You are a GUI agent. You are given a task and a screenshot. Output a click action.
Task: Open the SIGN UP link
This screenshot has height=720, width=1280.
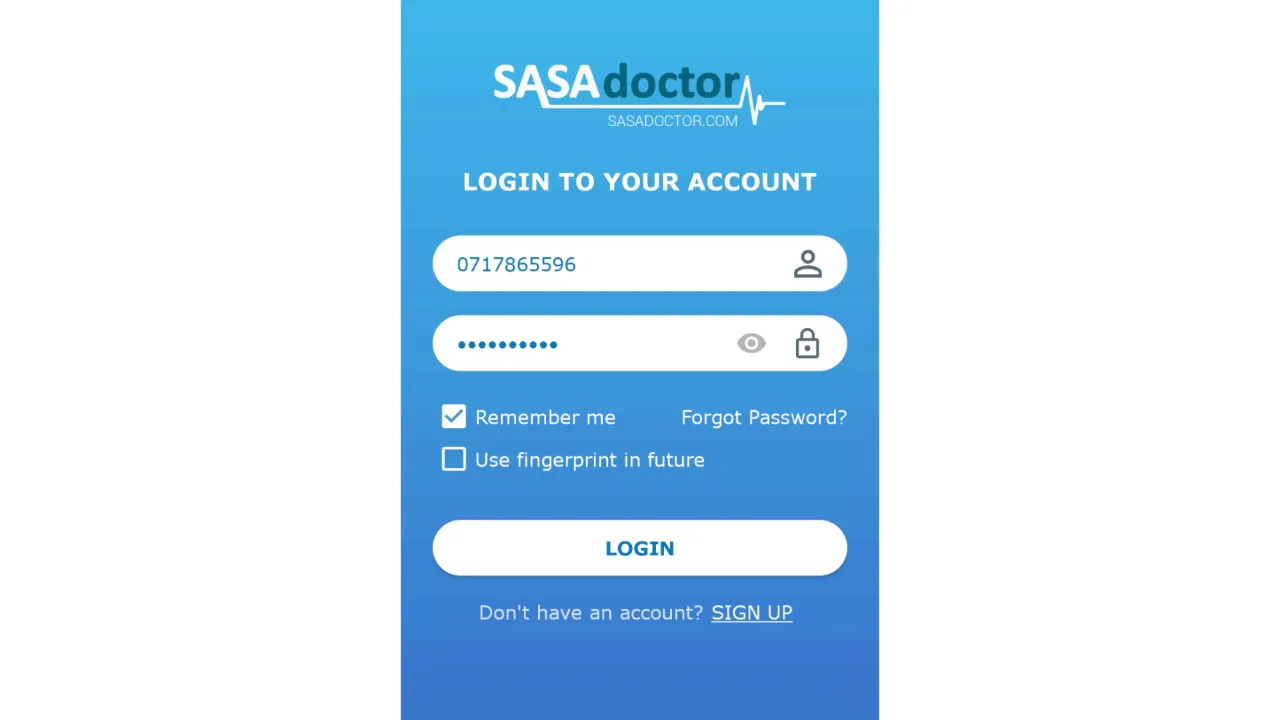(752, 613)
